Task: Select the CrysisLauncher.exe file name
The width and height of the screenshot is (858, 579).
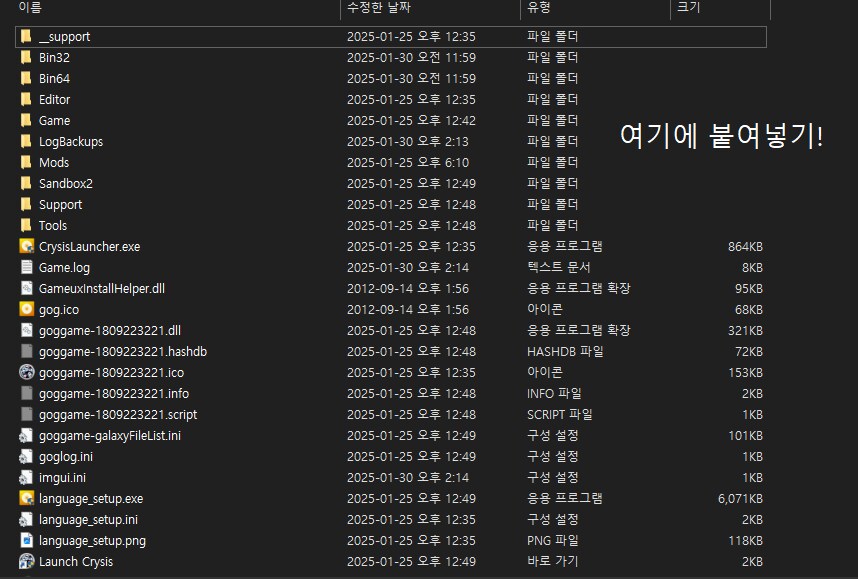Action: point(89,246)
